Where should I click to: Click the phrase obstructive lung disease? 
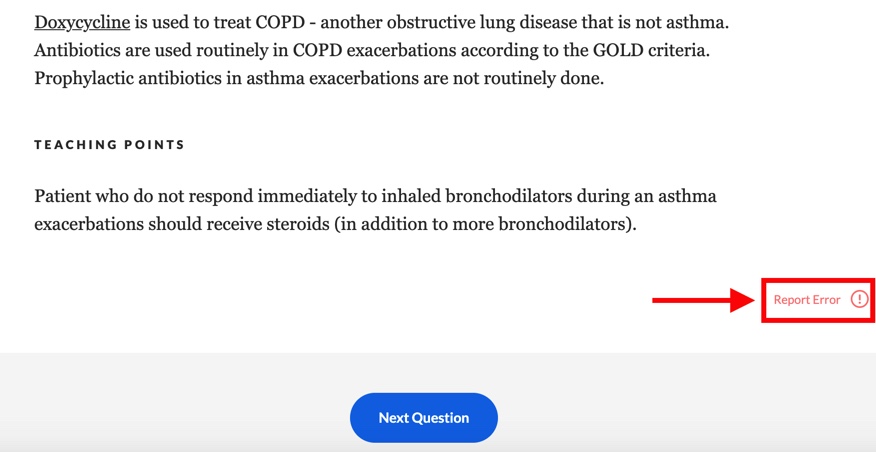(x=468, y=23)
